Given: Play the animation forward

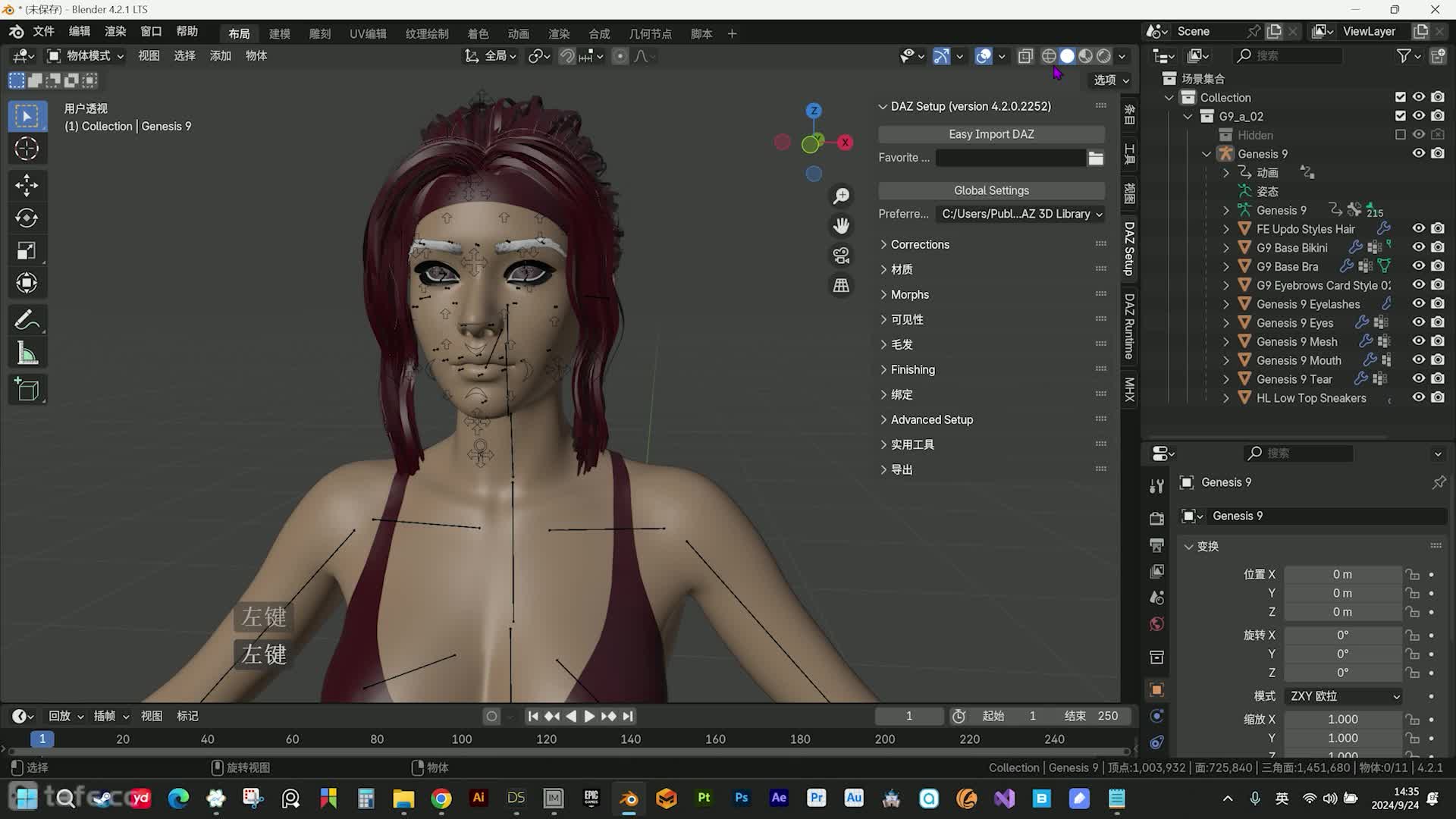Looking at the screenshot, I should 589,716.
